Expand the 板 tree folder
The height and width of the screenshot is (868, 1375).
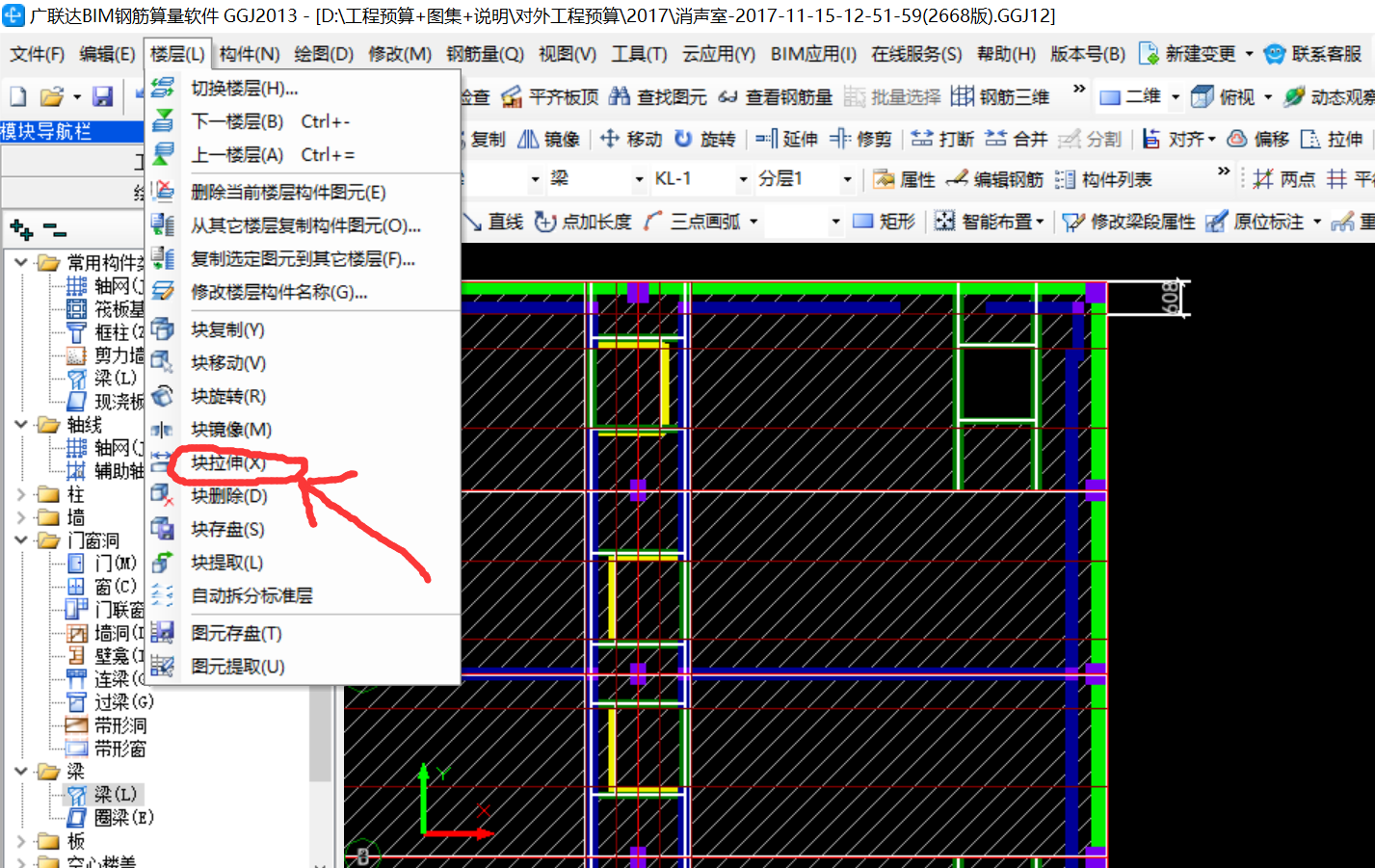coord(21,841)
